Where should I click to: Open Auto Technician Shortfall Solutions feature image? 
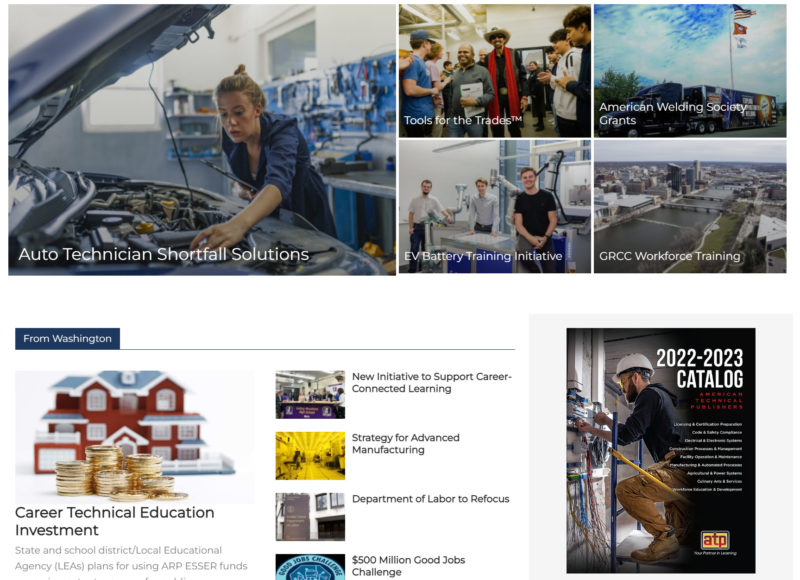point(202,139)
